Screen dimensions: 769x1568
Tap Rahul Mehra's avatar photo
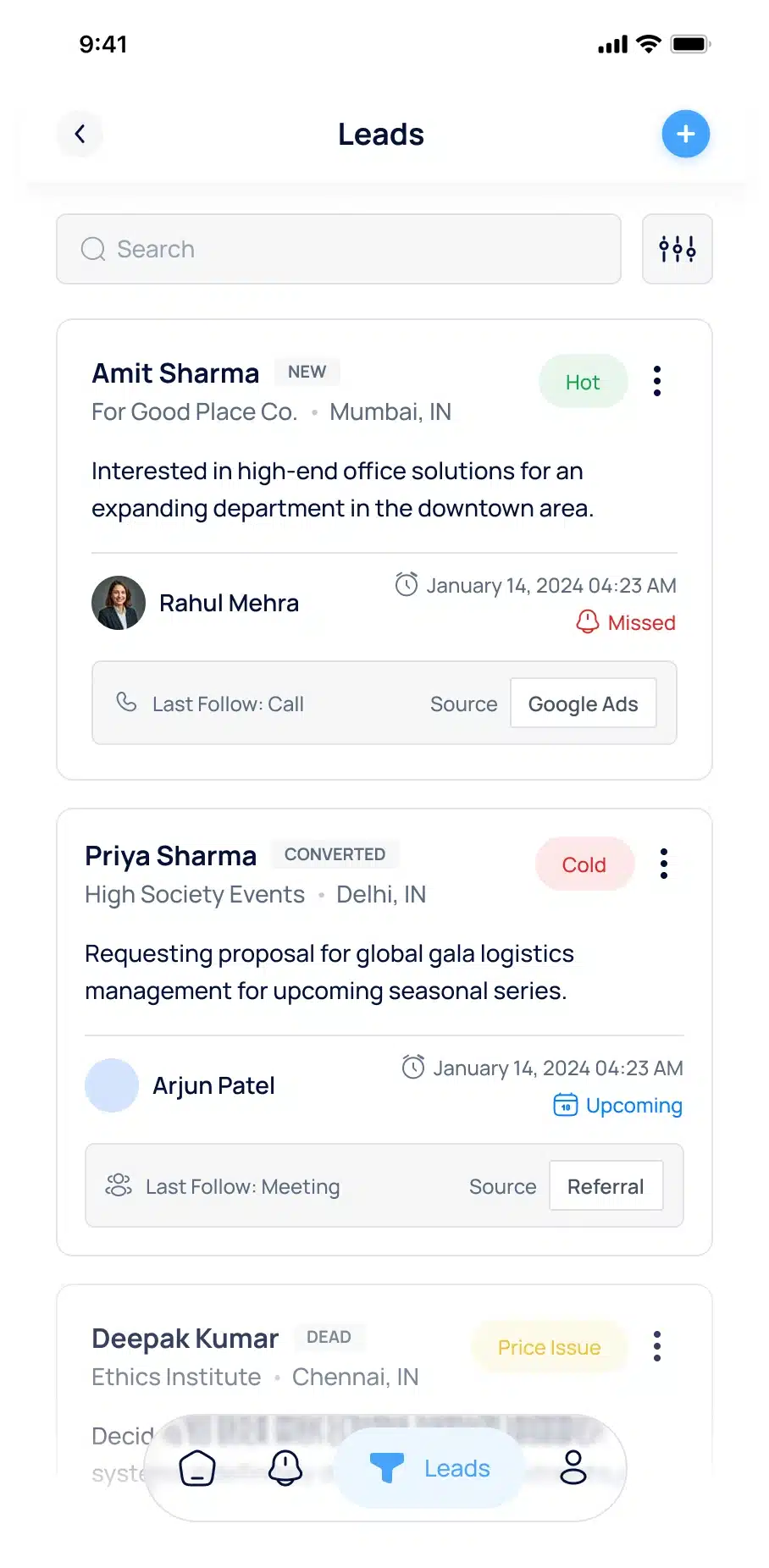click(119, 603)
